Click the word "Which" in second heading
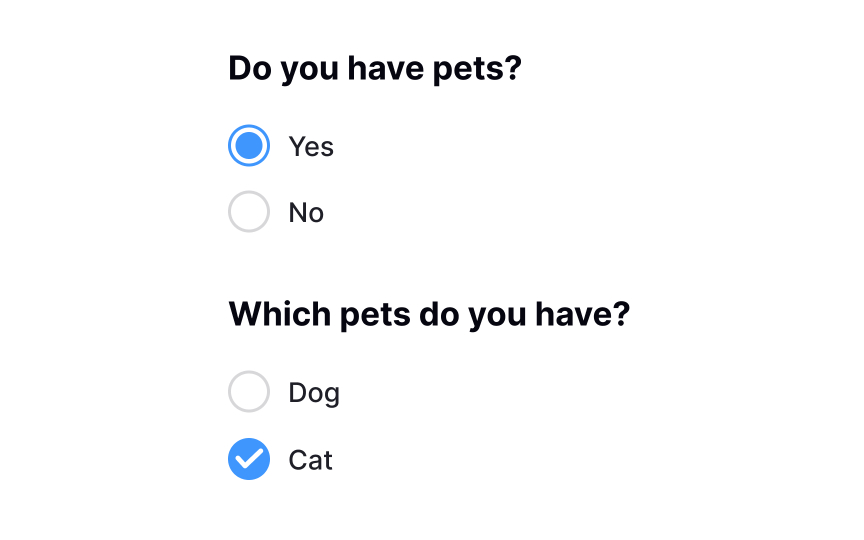 (x=280, y=314)
